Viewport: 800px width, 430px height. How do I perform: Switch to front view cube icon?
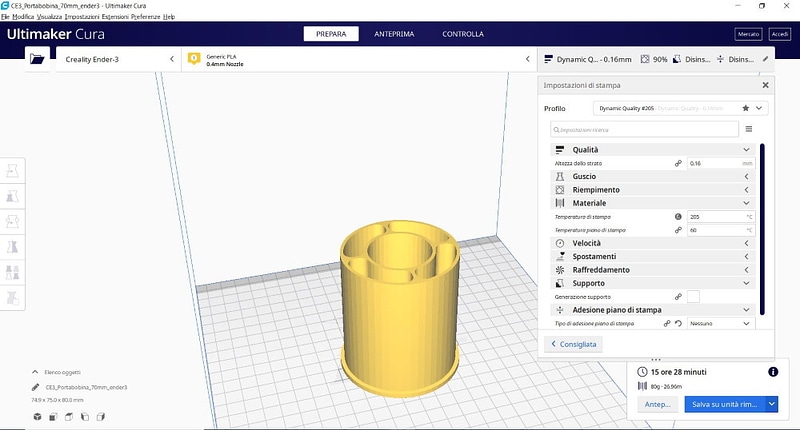tap(53, 417)
